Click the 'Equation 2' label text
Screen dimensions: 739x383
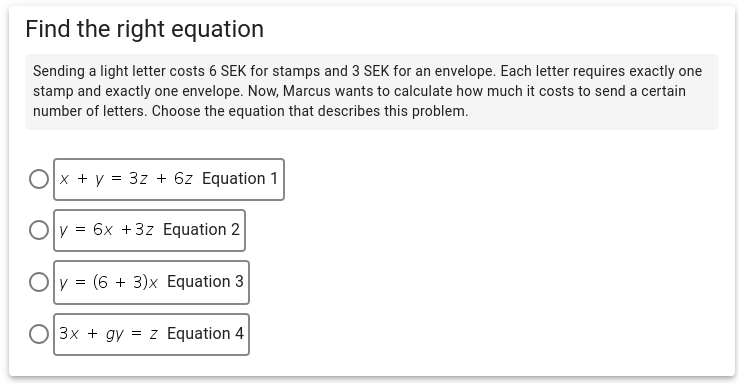pyautogui.click(x=201, y=229)
